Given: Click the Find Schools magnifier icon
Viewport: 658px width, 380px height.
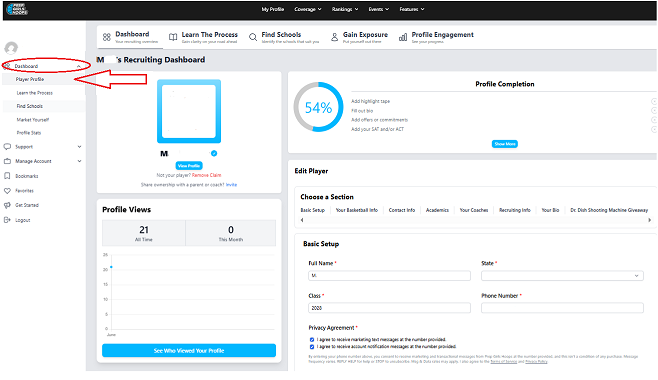Looking at the screenshot, I should (x=253, y=37).
